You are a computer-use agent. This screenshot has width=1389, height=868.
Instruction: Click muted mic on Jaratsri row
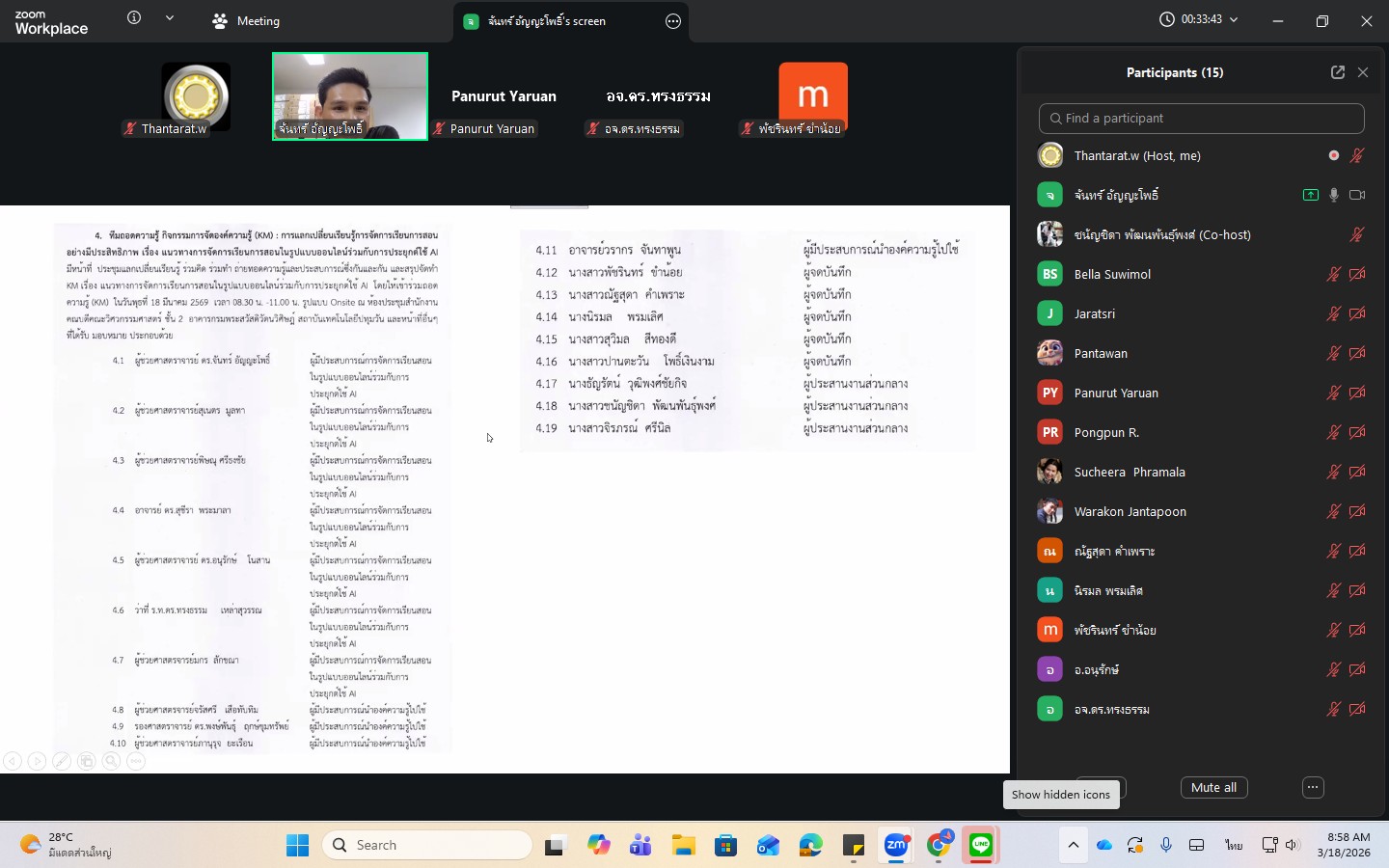[x=1334, y=313]
